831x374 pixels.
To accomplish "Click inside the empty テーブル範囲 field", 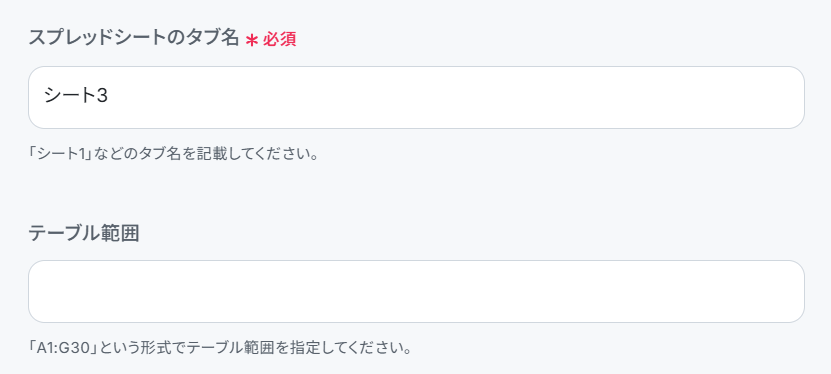I will click(x=416, y=291).
